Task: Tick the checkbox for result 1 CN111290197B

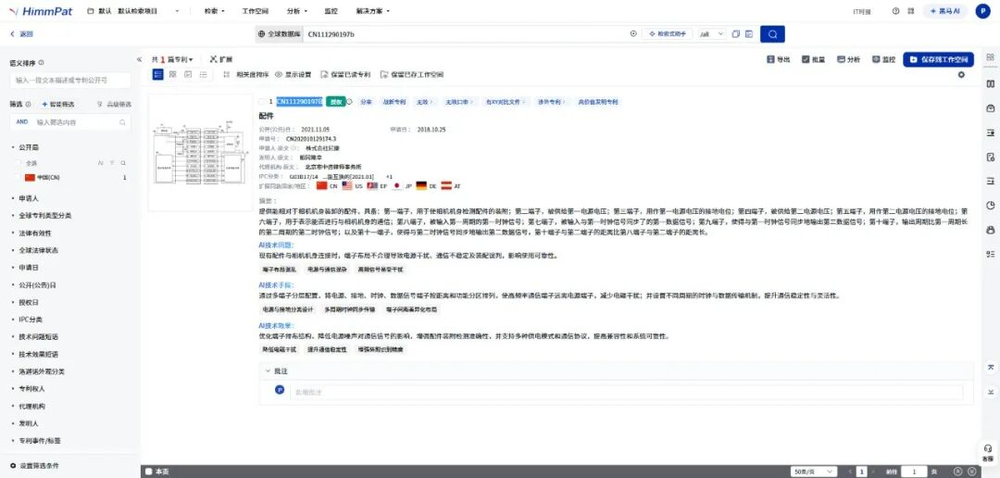Action: (x=262, y=102)
